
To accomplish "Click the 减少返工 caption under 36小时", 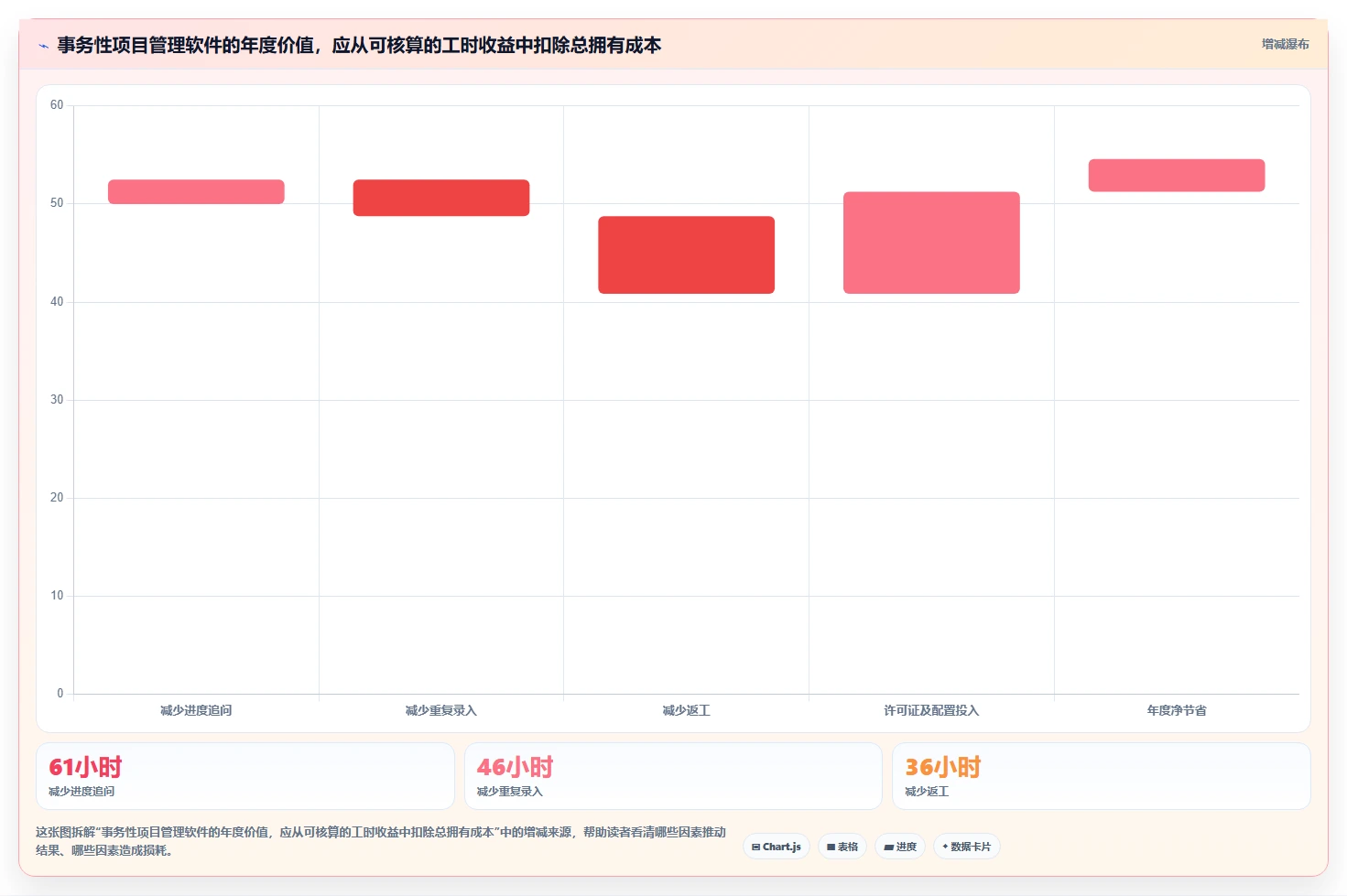I will tap(927, 792).
